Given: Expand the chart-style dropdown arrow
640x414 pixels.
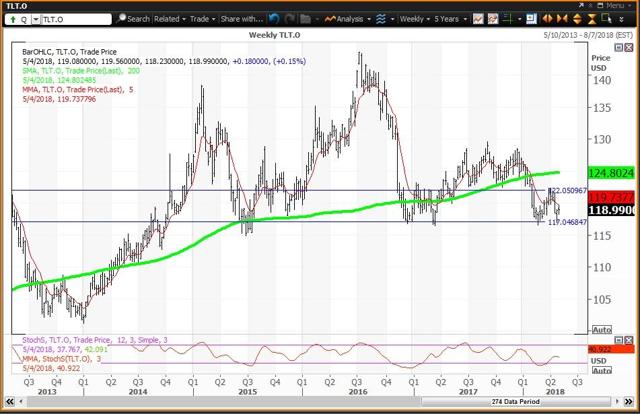Looking at the screenshot, I should coord(392,19).
